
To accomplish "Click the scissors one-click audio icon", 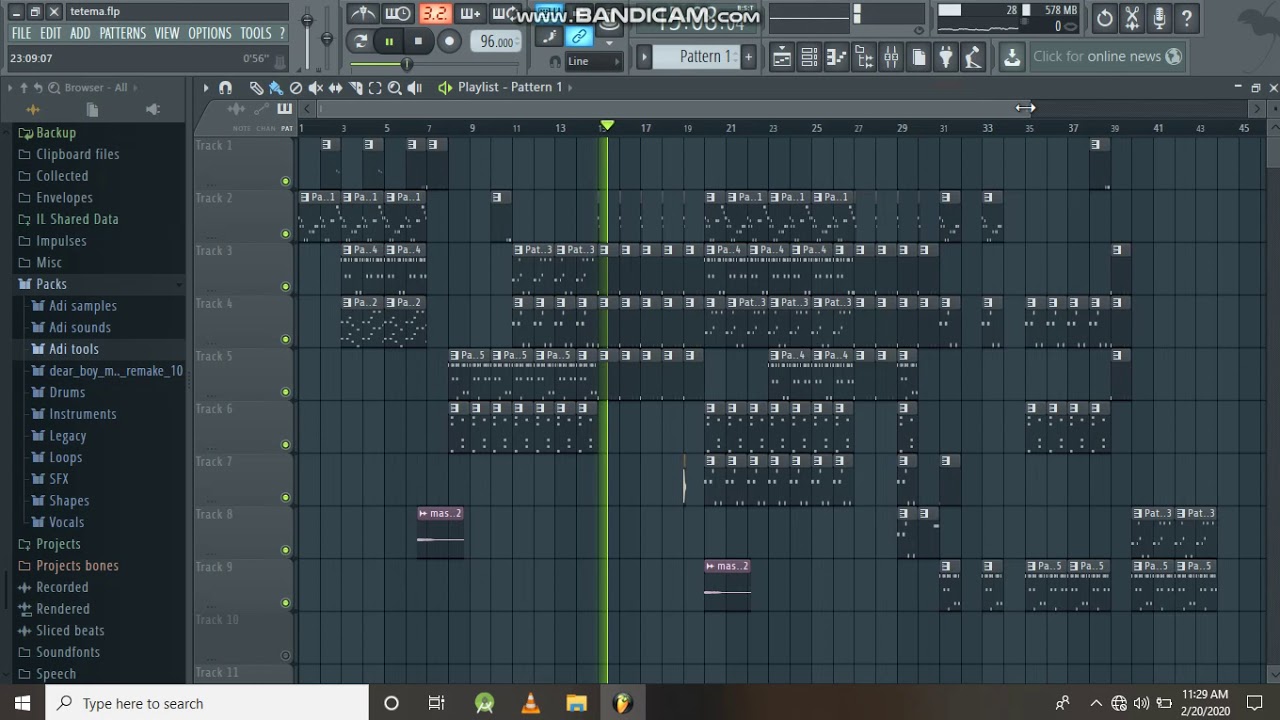I will (1132, 17).
